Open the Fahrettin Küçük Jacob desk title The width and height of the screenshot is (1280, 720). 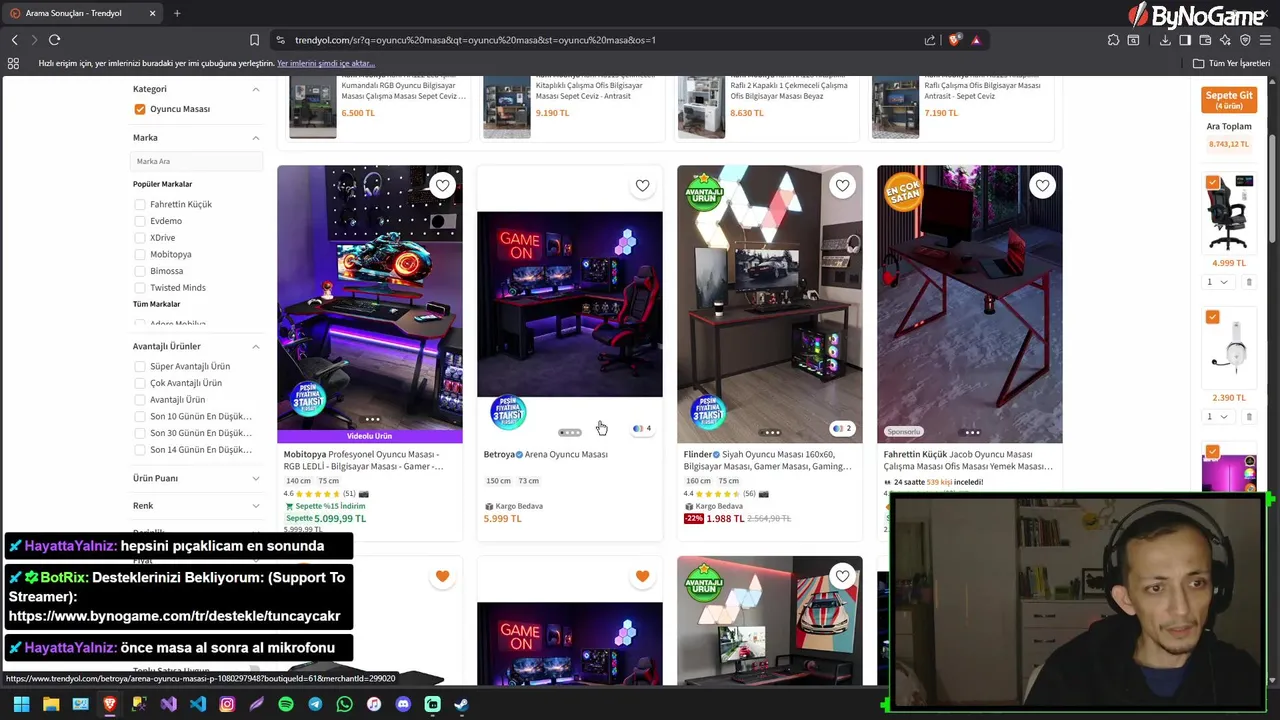[x=968, y=460]
